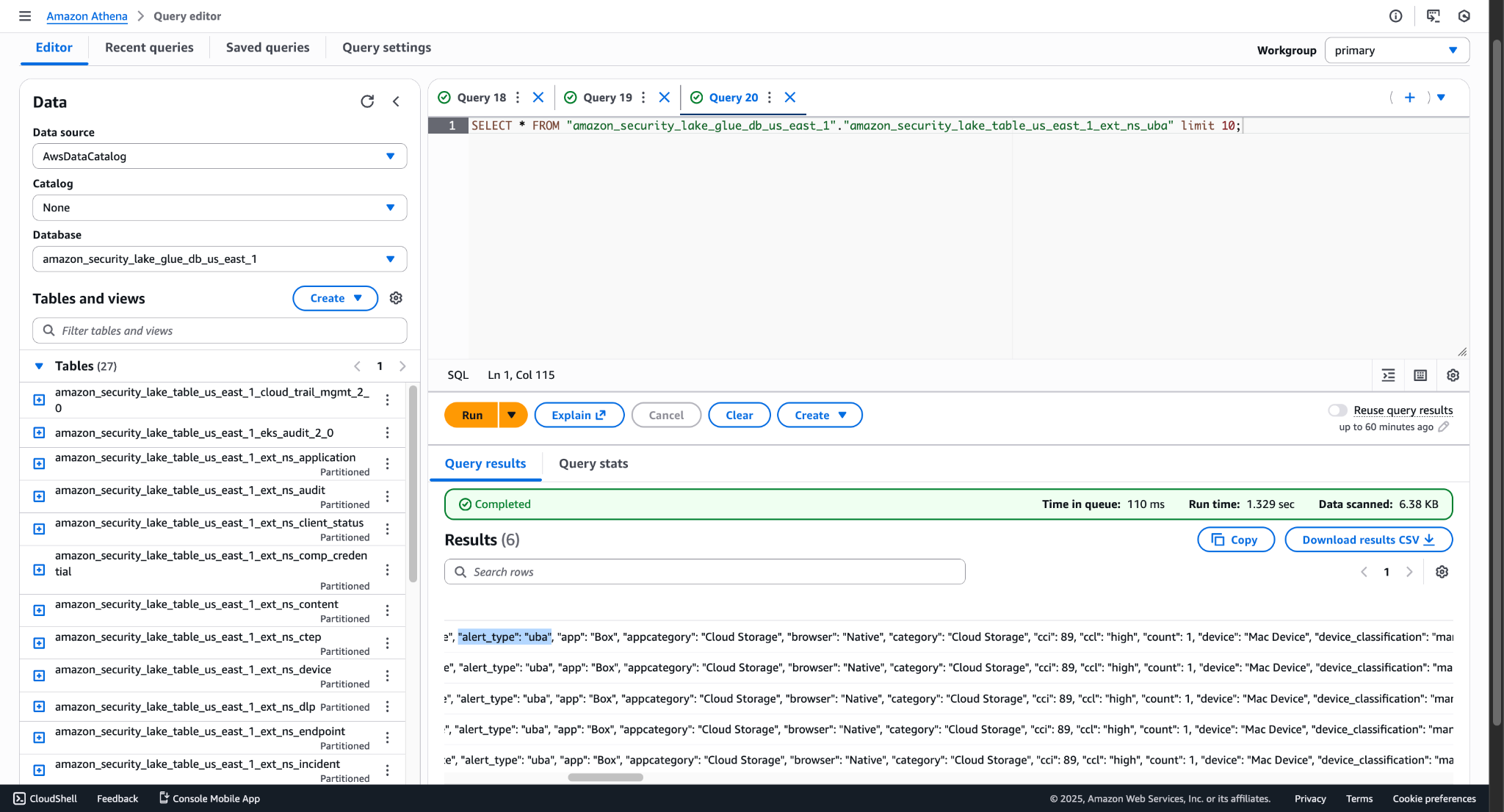Click the info icon in top bar
Screen dimensions: 1504x812
tap(1396, 16)
